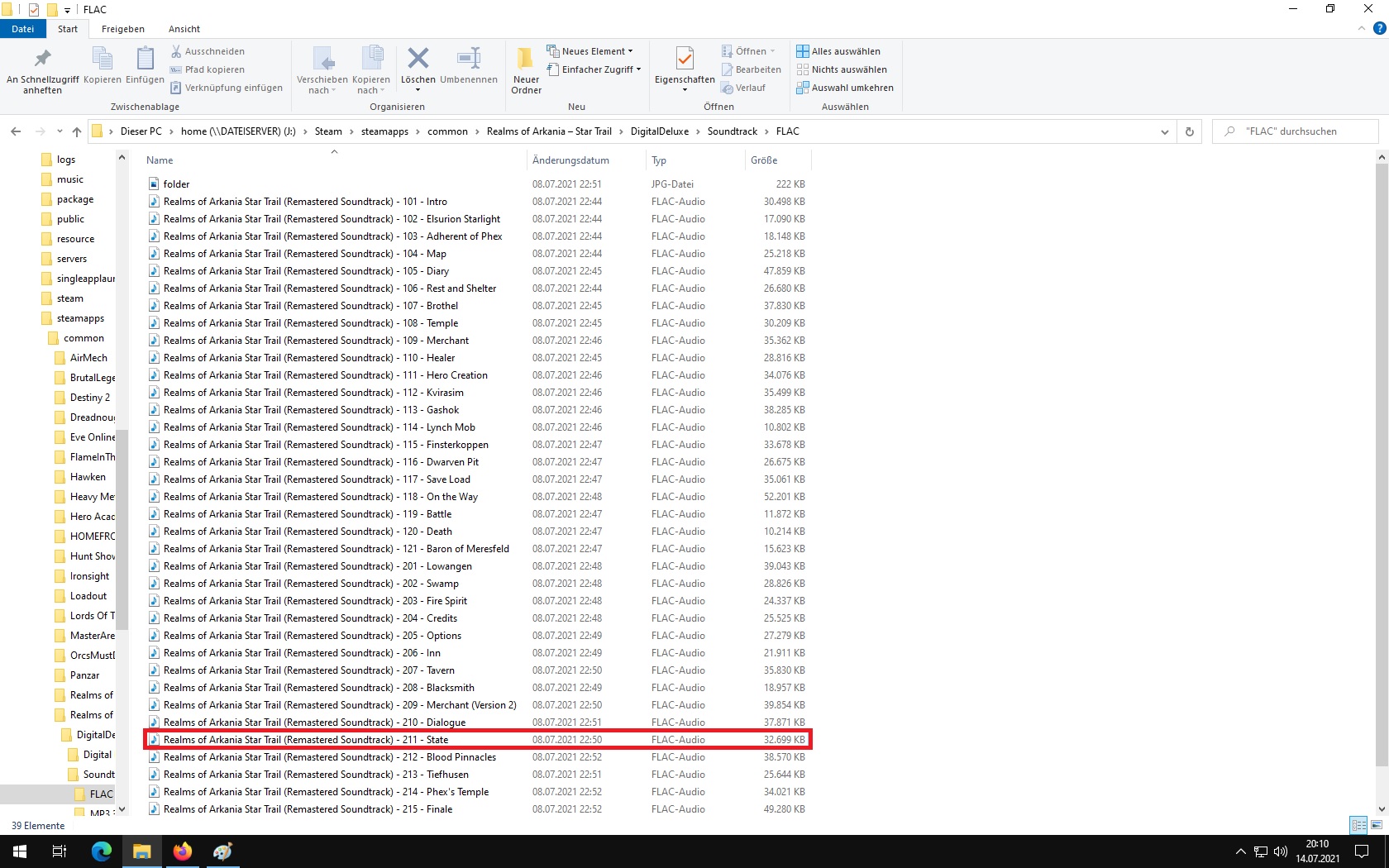Open Kopieren nach menu
Screen dimensions: 1389x868
(x=371, y=70)
